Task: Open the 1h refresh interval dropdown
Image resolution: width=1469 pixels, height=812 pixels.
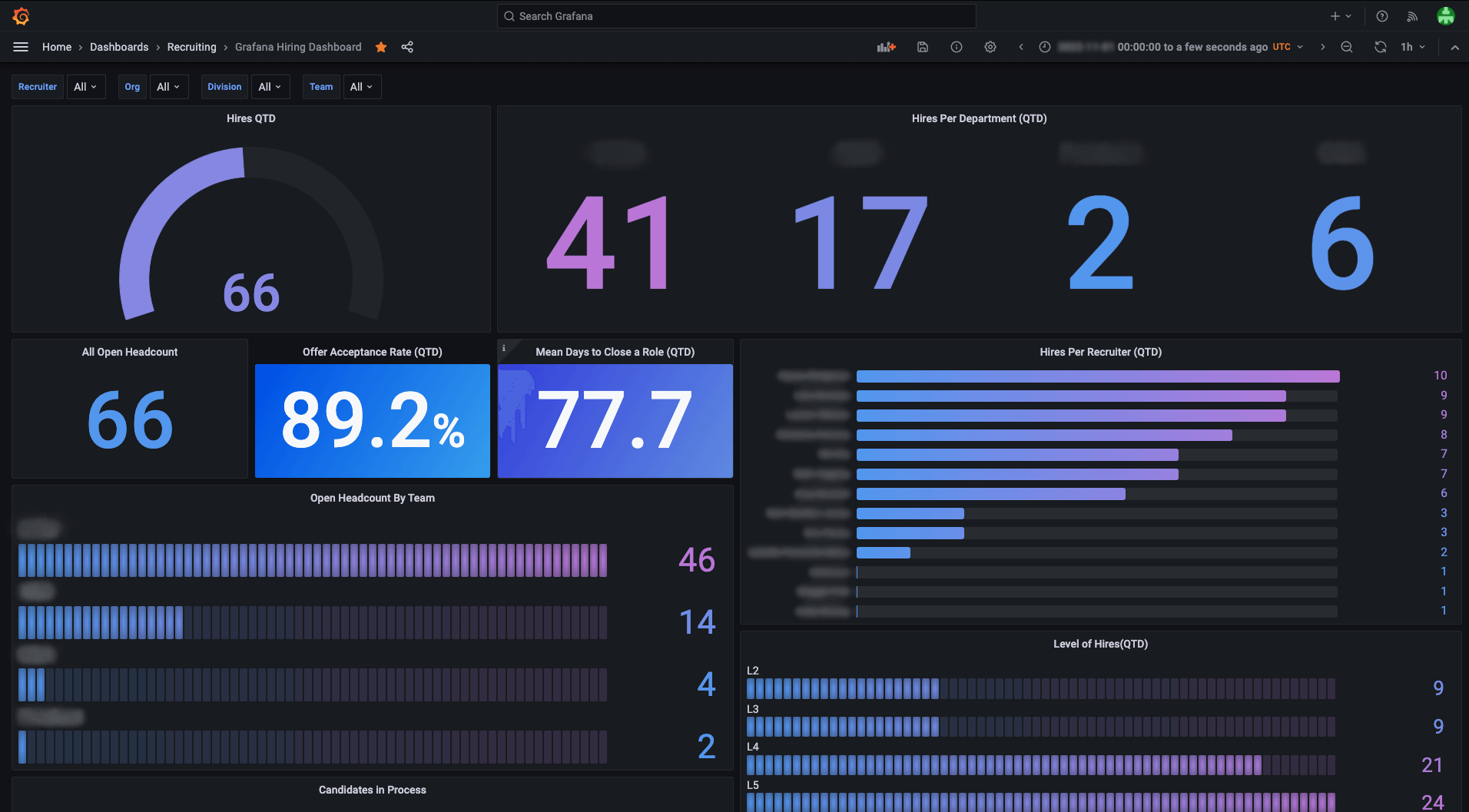Action: click(1412, 47)
